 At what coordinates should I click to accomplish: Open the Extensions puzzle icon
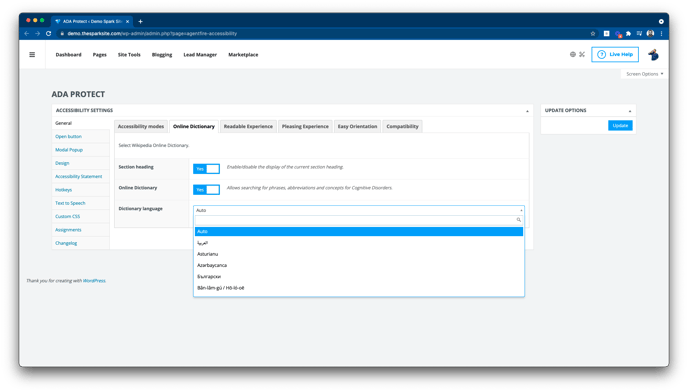(628, 33)
